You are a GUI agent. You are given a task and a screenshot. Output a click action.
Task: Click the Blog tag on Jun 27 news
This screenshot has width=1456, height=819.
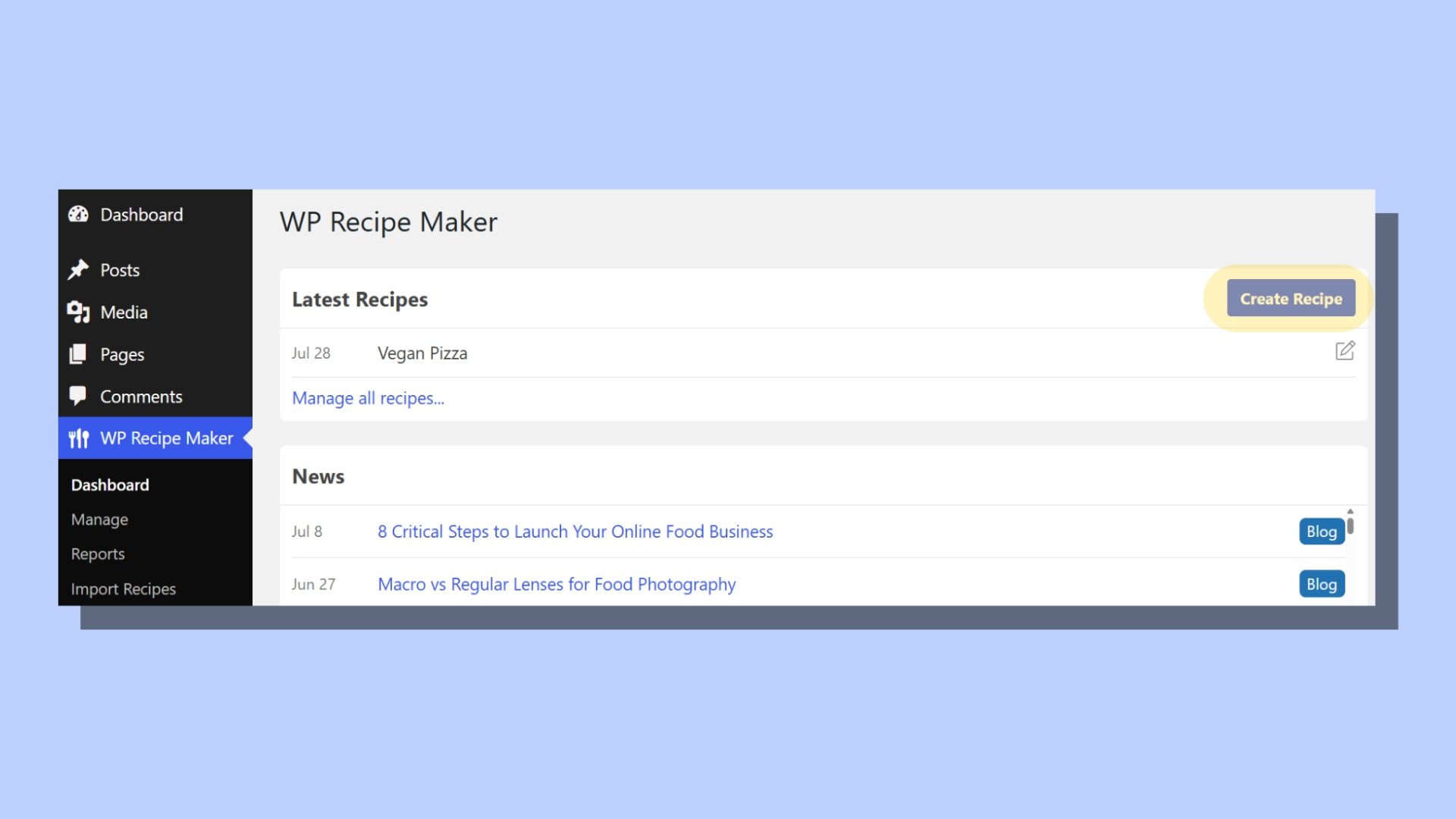pos(1321,585)
